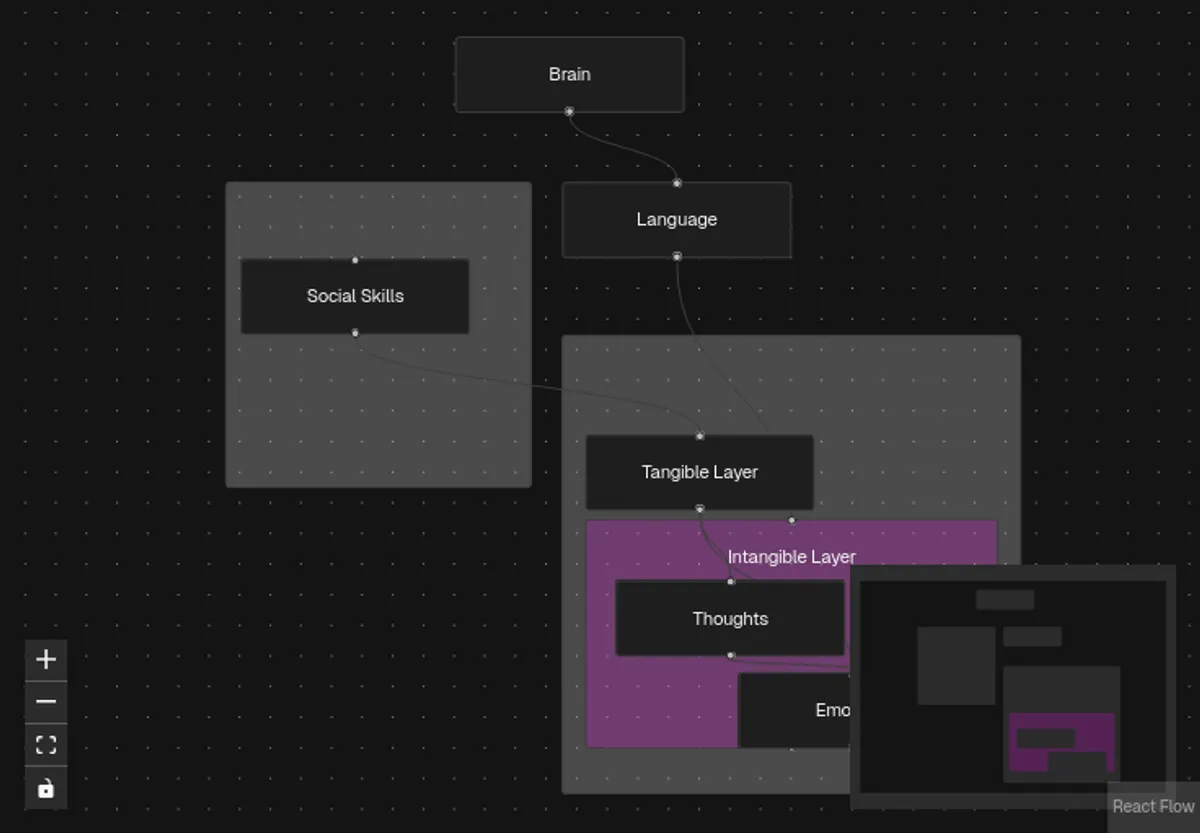Click the Language node bottom handle
The height and width of the screenshot is (833, 1200).
click(x=677, y=257)
